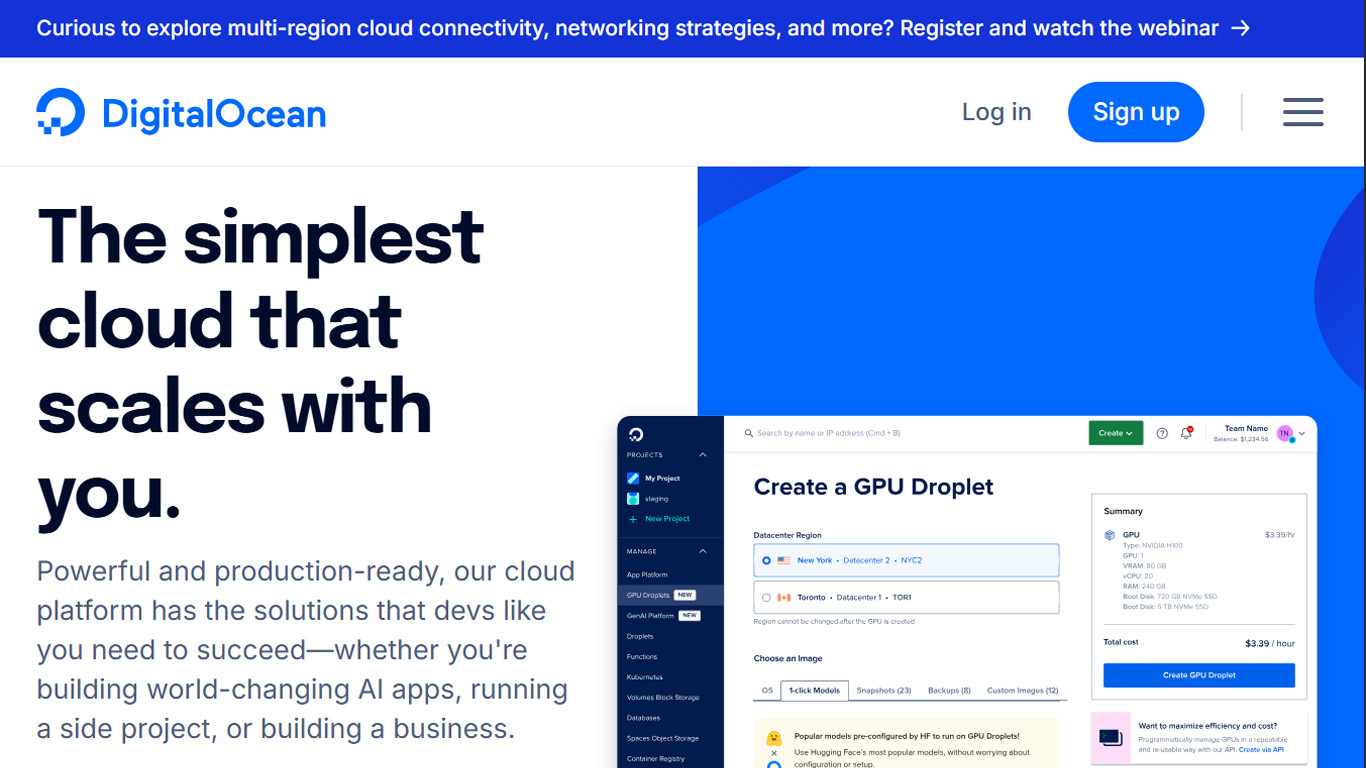Click the TN team avatar
Viewport: 1366px width, 768px height.
tap(1285, 433)
